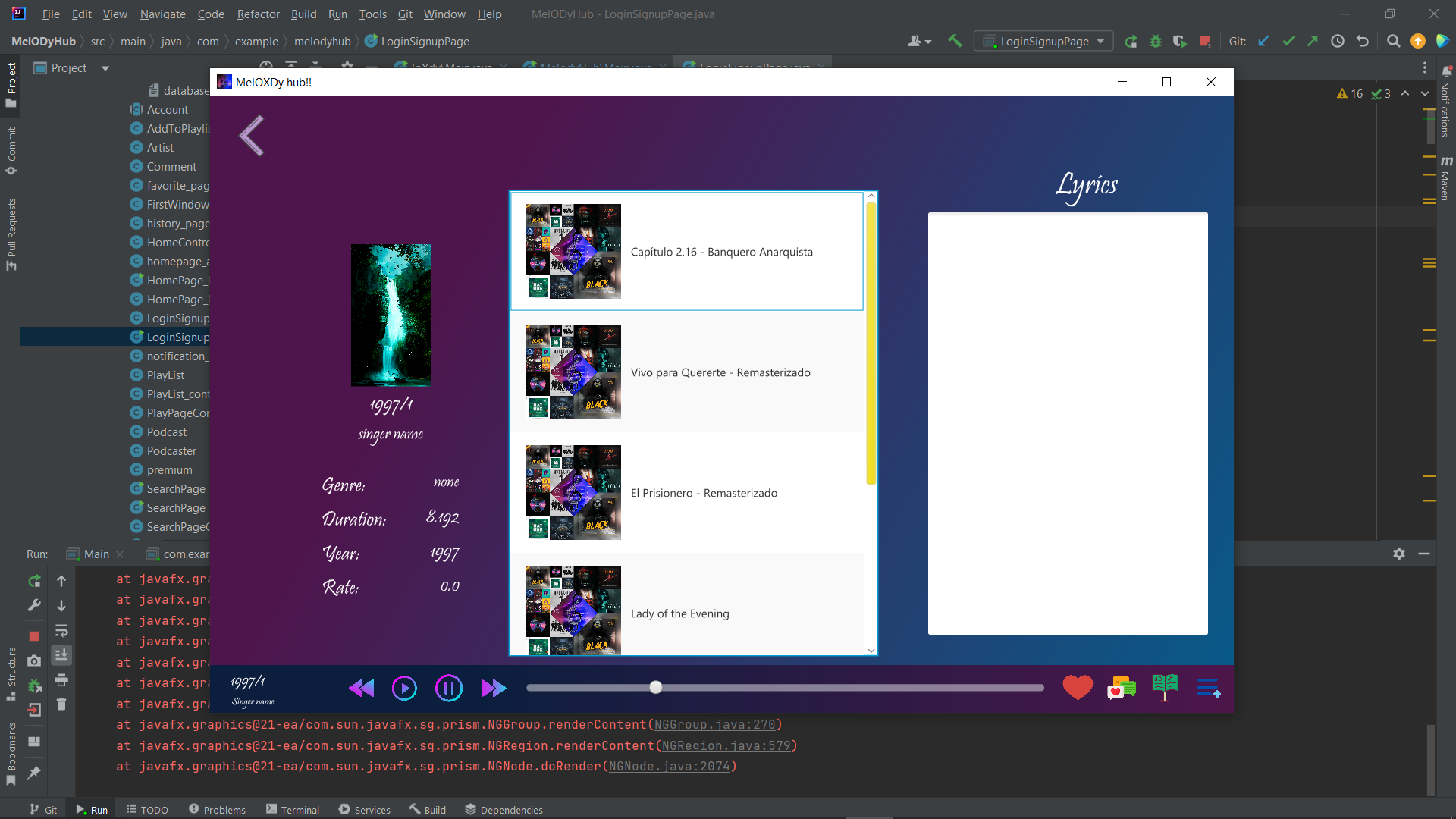Go back using the arrow in the player
Screen dimensions: 1456x819
[251, 135]
